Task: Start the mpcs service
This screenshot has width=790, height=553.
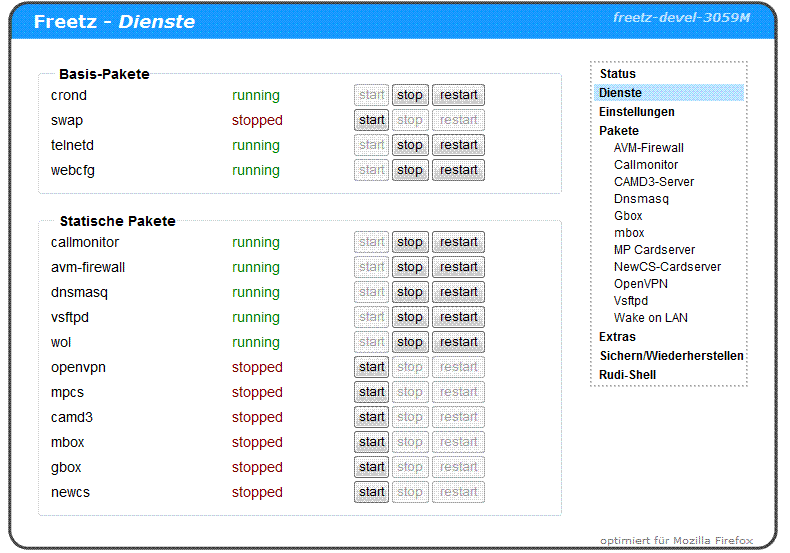Action: click(x=372, y=393)
